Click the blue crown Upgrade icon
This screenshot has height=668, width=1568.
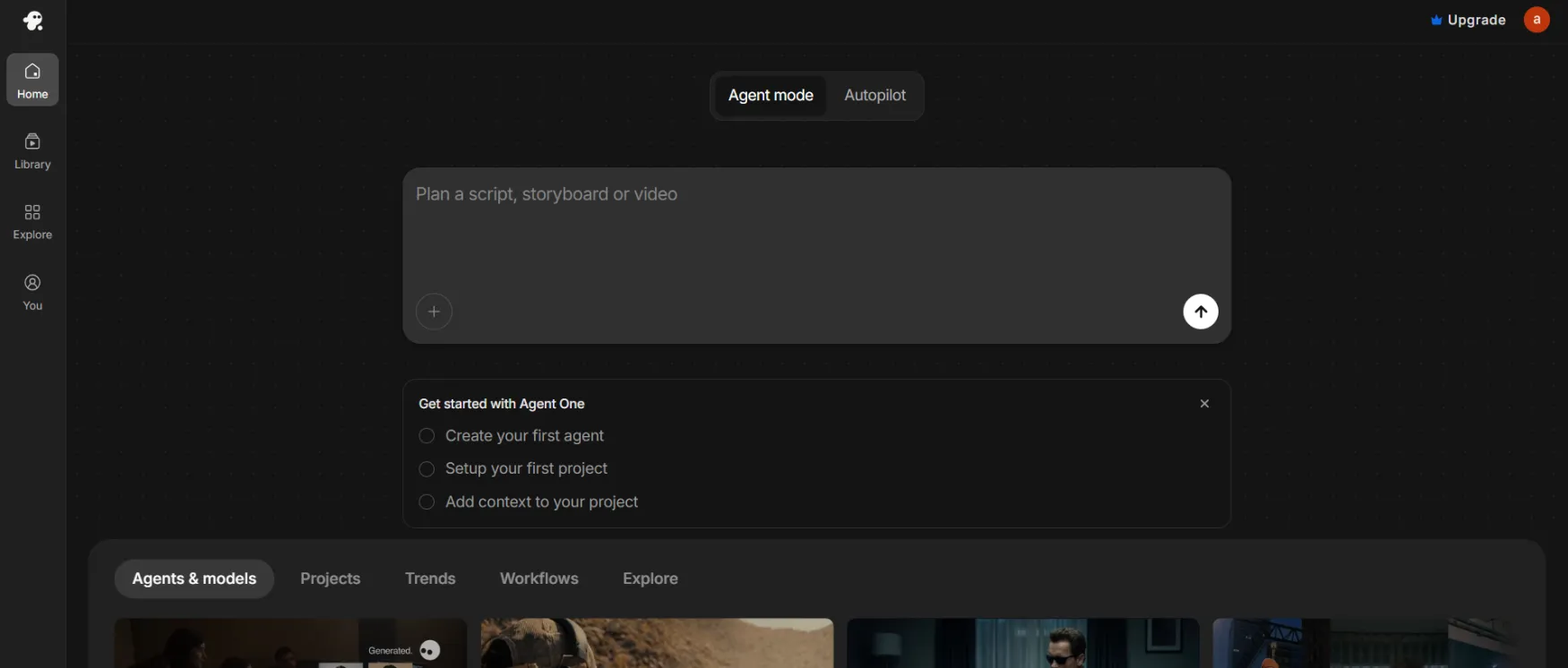1436,20
